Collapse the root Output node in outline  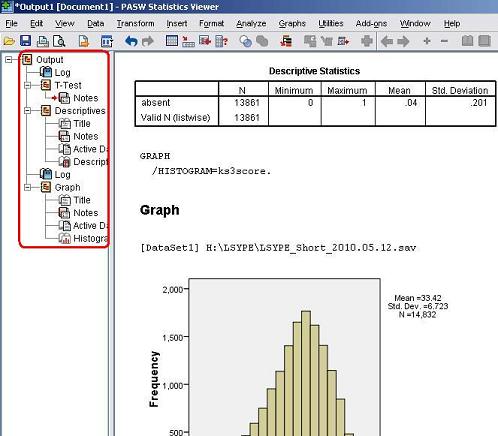click(x=9, y=60)
